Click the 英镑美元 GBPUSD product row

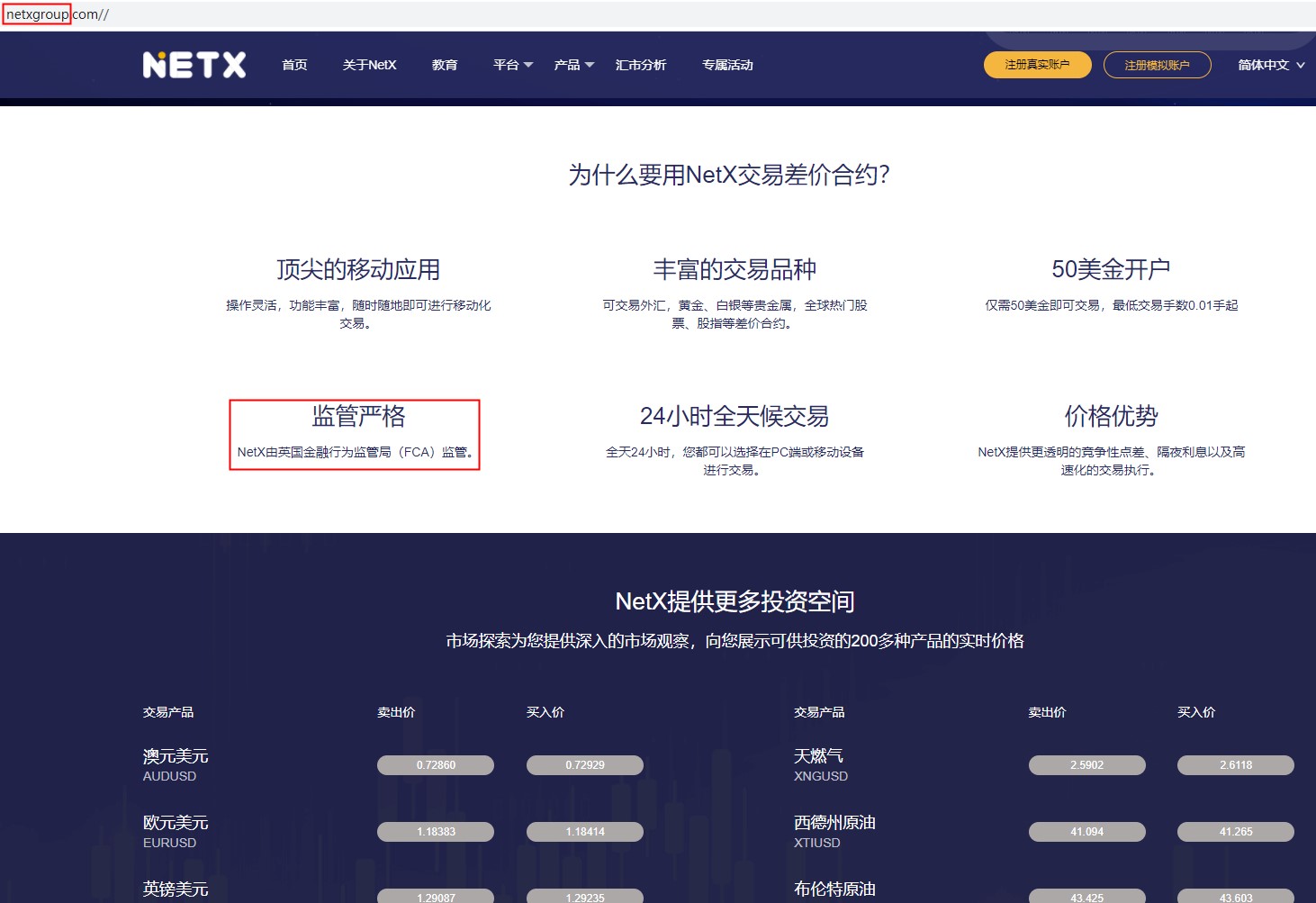point(176,889)
